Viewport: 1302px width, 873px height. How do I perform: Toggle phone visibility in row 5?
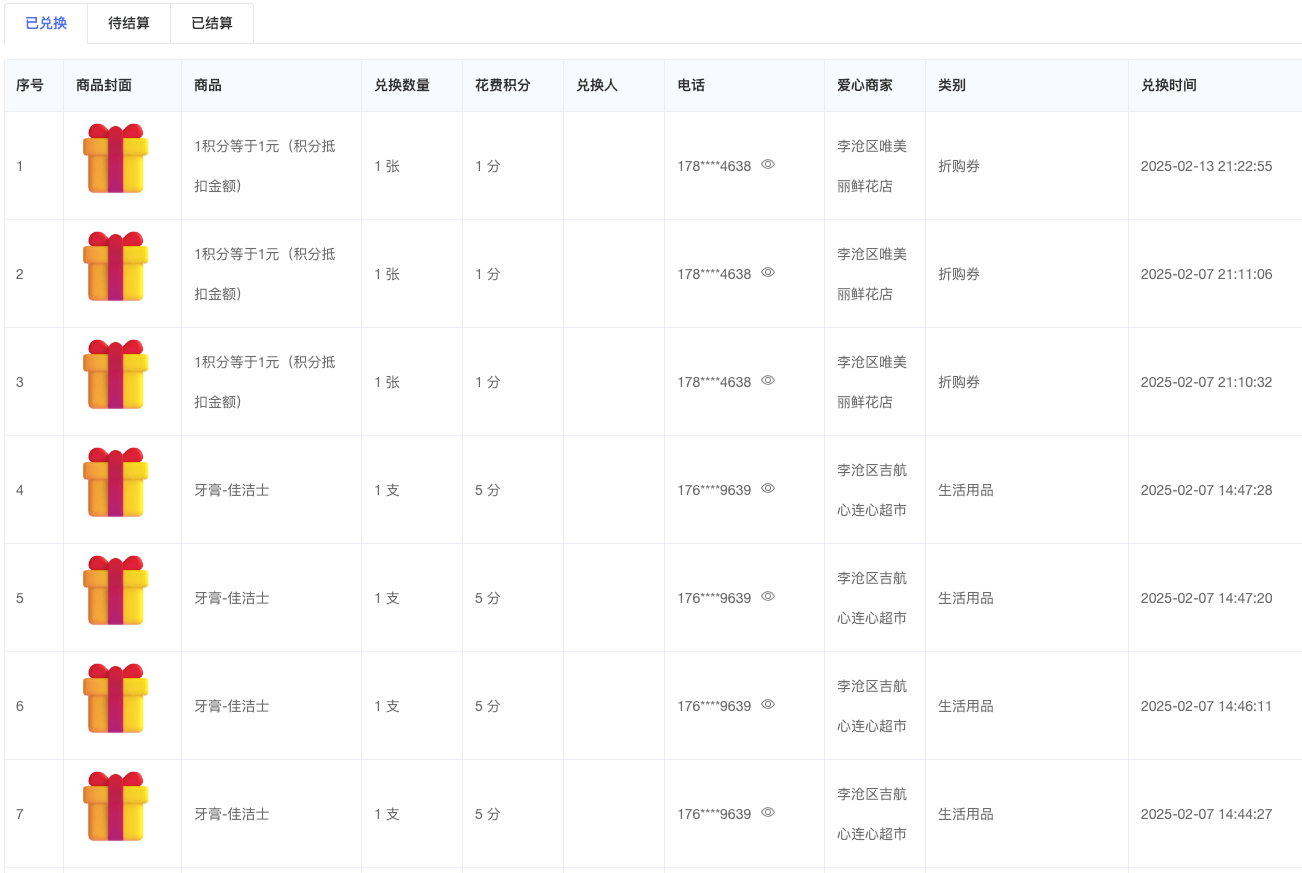(x=768, y=597)
